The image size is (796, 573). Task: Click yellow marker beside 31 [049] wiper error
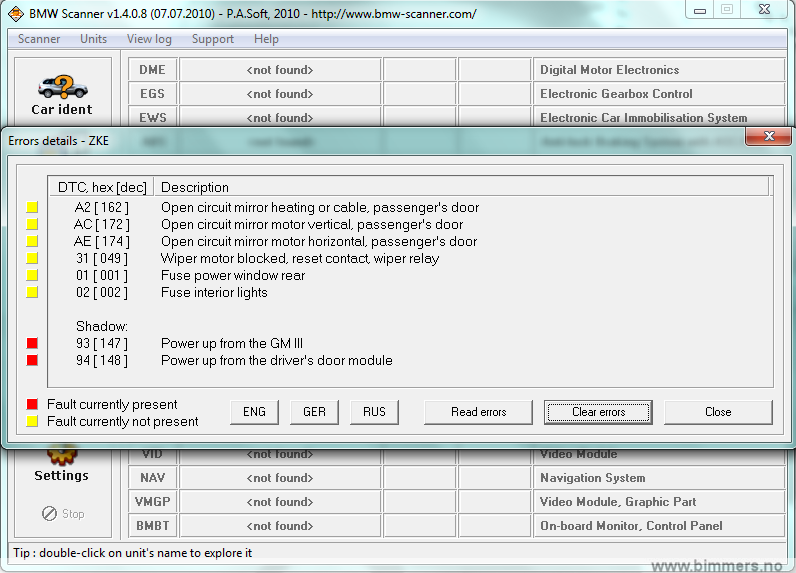(33, 259)
